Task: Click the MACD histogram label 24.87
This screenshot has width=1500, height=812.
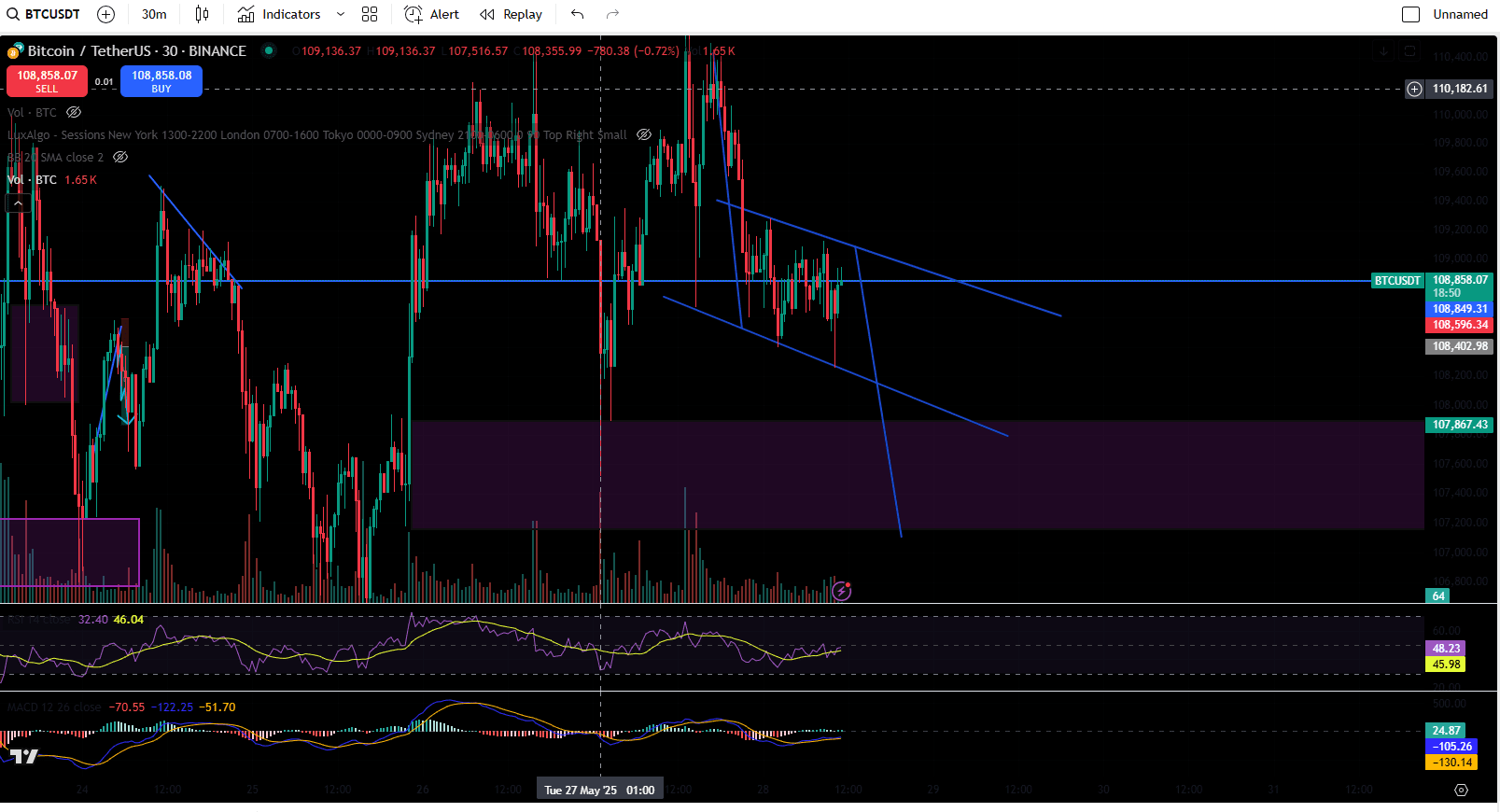Action: pos(1446,731)
